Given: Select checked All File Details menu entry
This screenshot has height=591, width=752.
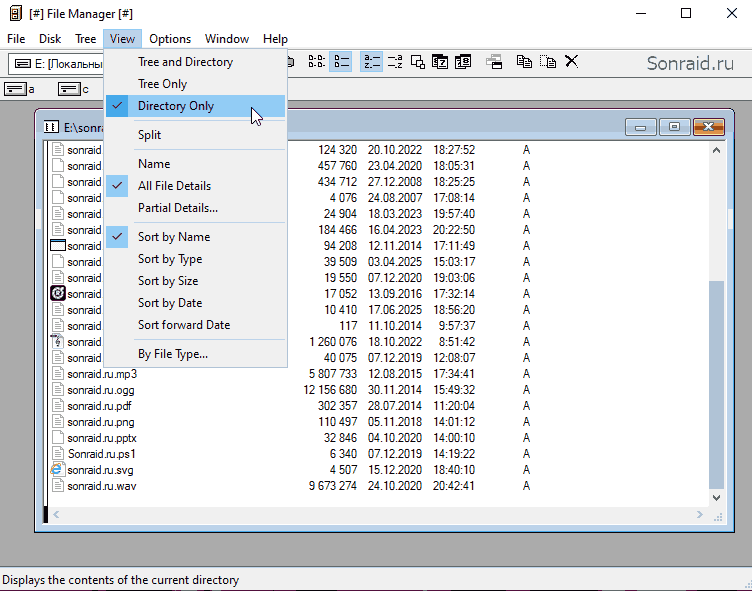Looking at the screenshot, I should point(196,186).
